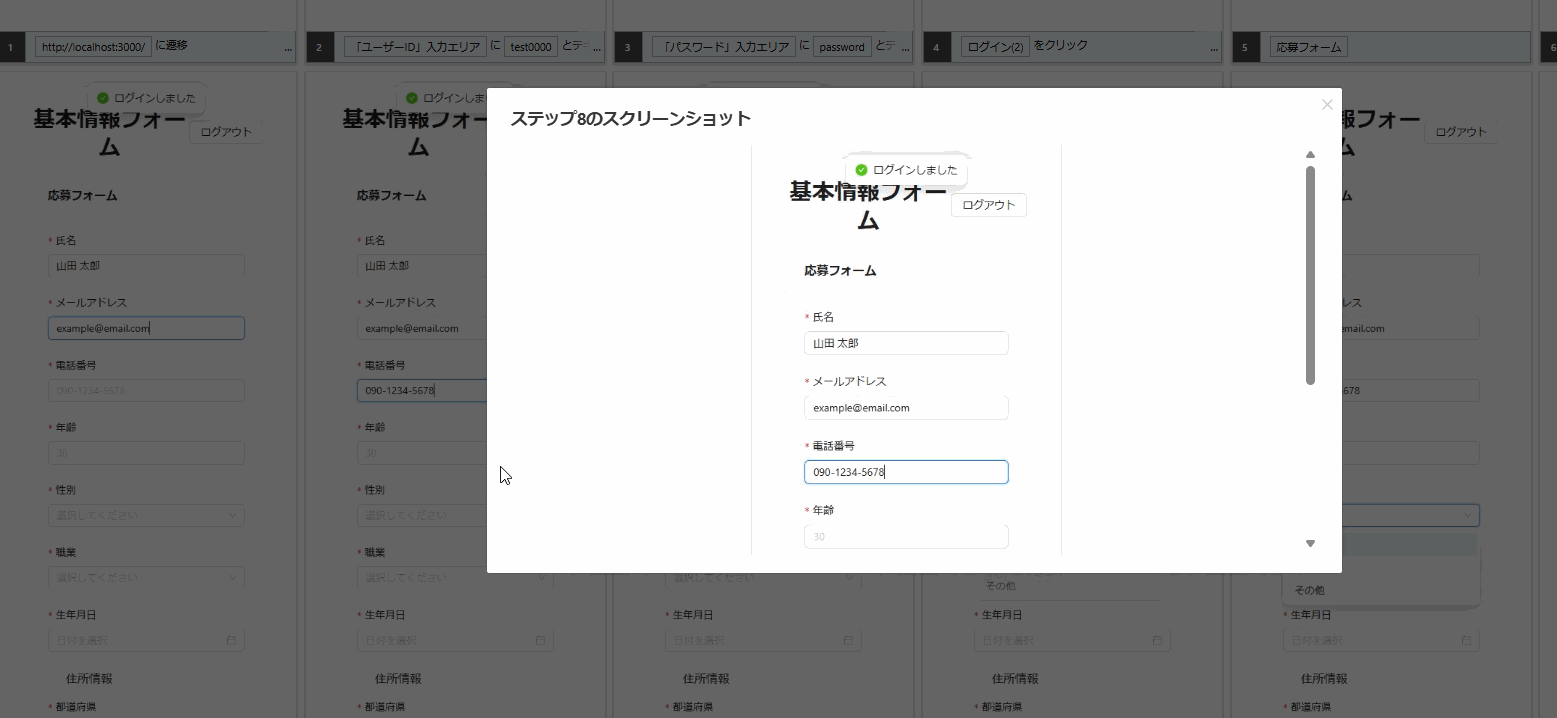Click the ログアウト button in the dialog screenshot

click(988, 205)
